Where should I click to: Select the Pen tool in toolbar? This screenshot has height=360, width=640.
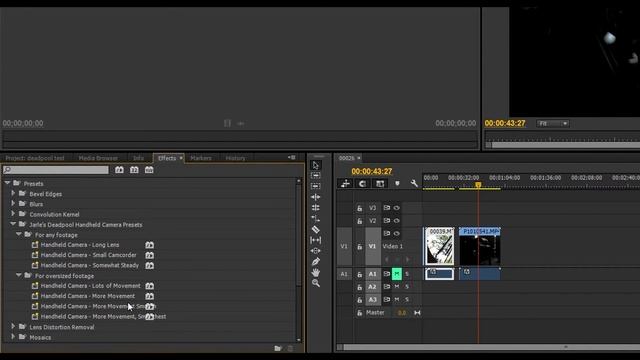(316, 262)
